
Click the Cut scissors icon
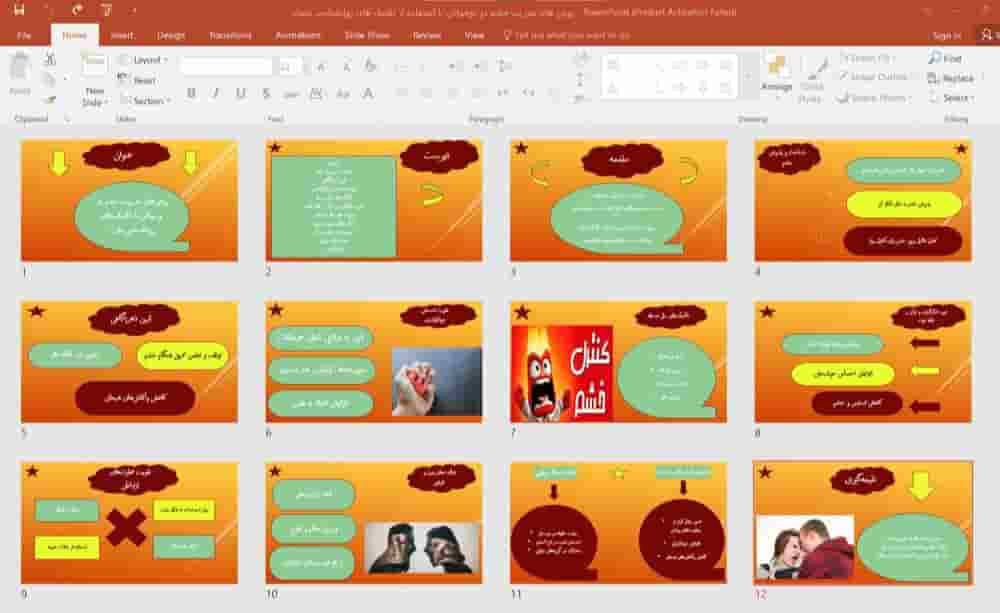pyautogui.click(x=50, y=59)
